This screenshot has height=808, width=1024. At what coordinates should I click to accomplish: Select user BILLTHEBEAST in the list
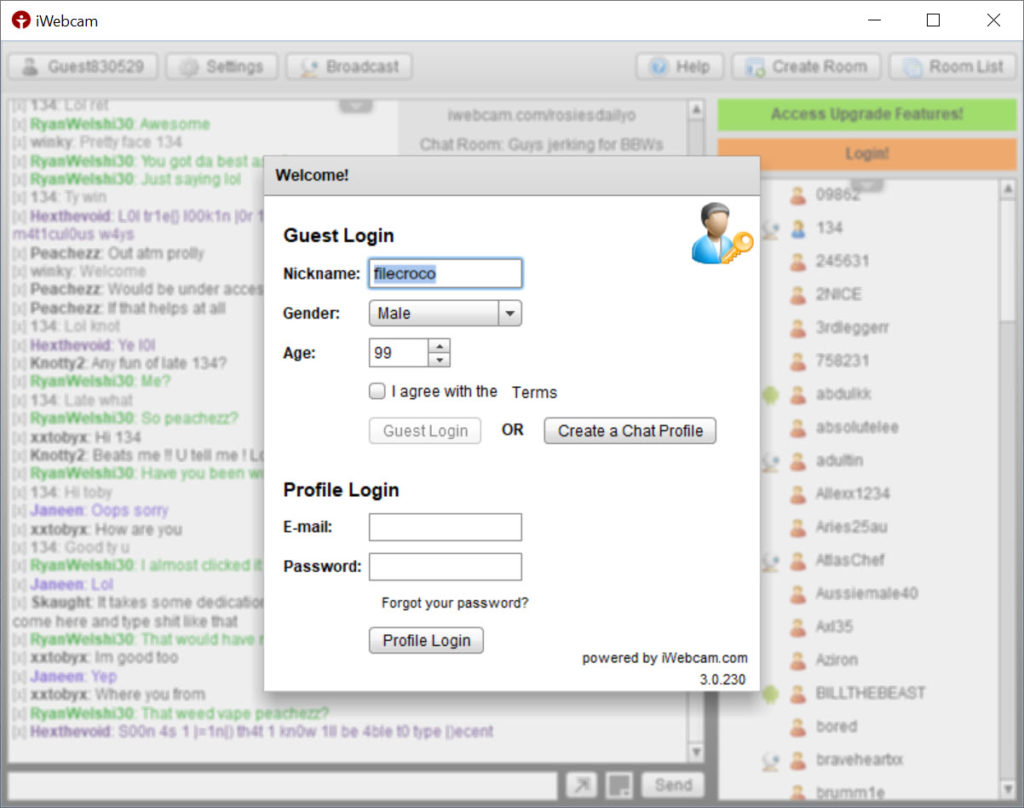tap(870, 692)
